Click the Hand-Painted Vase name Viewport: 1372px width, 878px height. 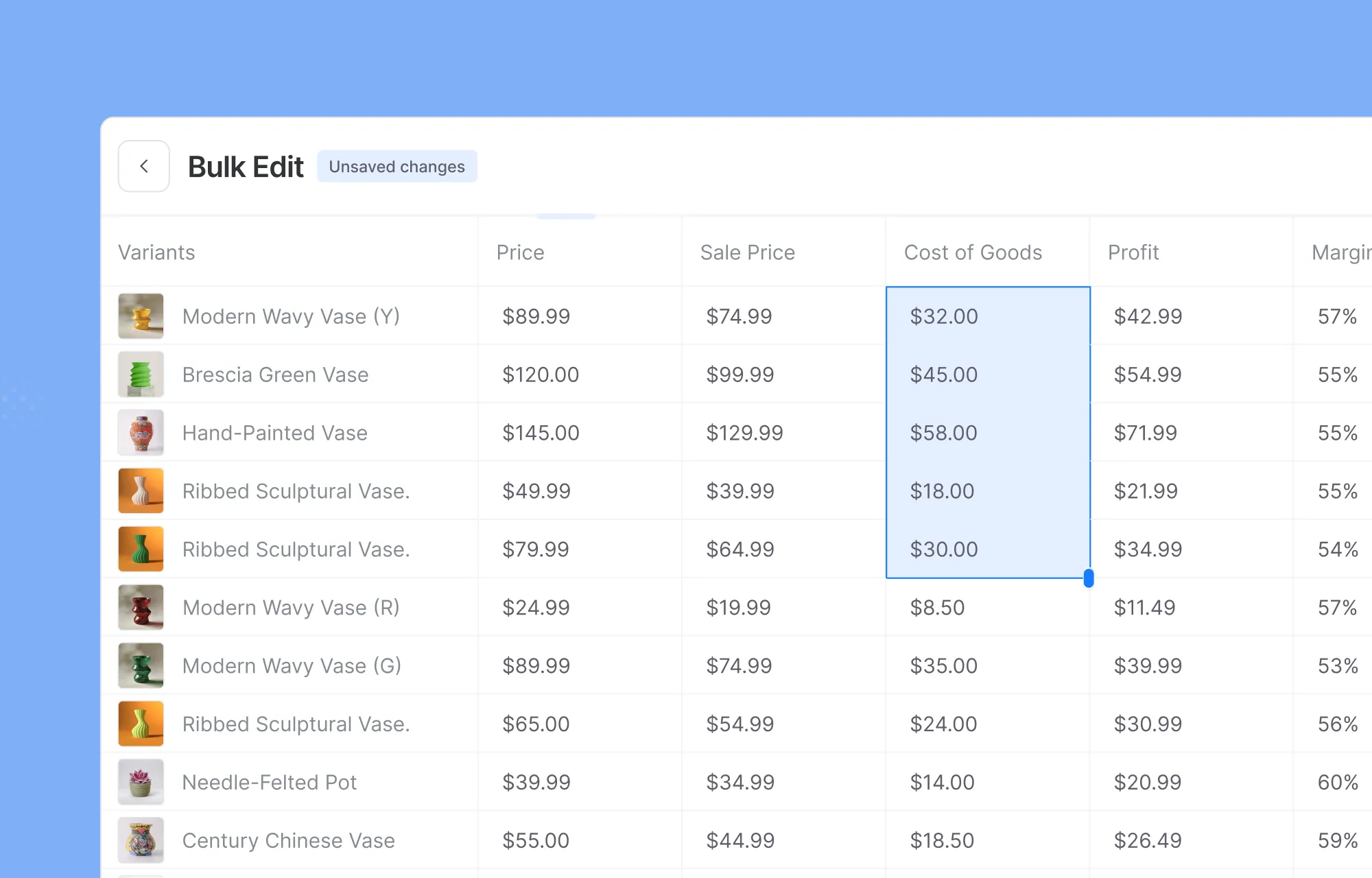(274, 433)
